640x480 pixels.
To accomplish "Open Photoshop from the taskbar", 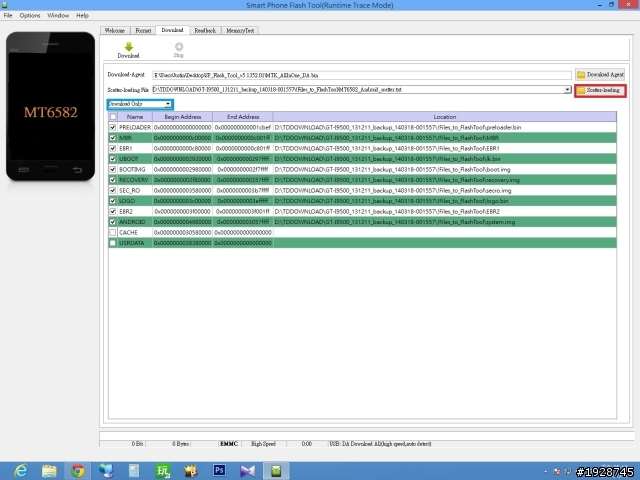I will click(219, 470).
